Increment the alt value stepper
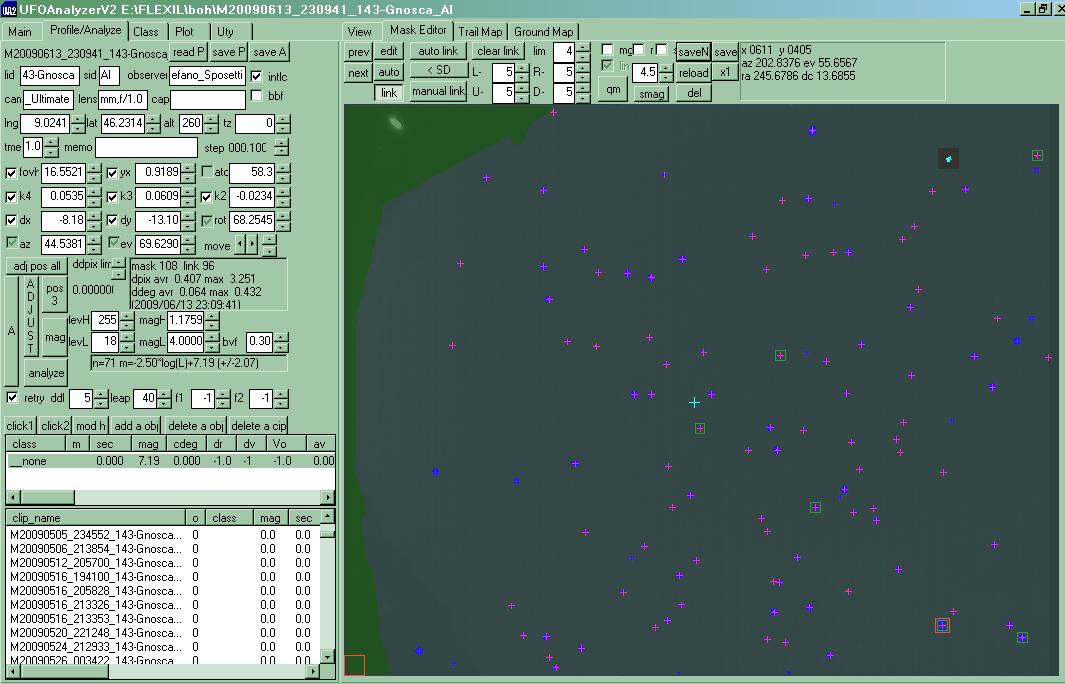The image size is (1065, 684). (211, 119)
